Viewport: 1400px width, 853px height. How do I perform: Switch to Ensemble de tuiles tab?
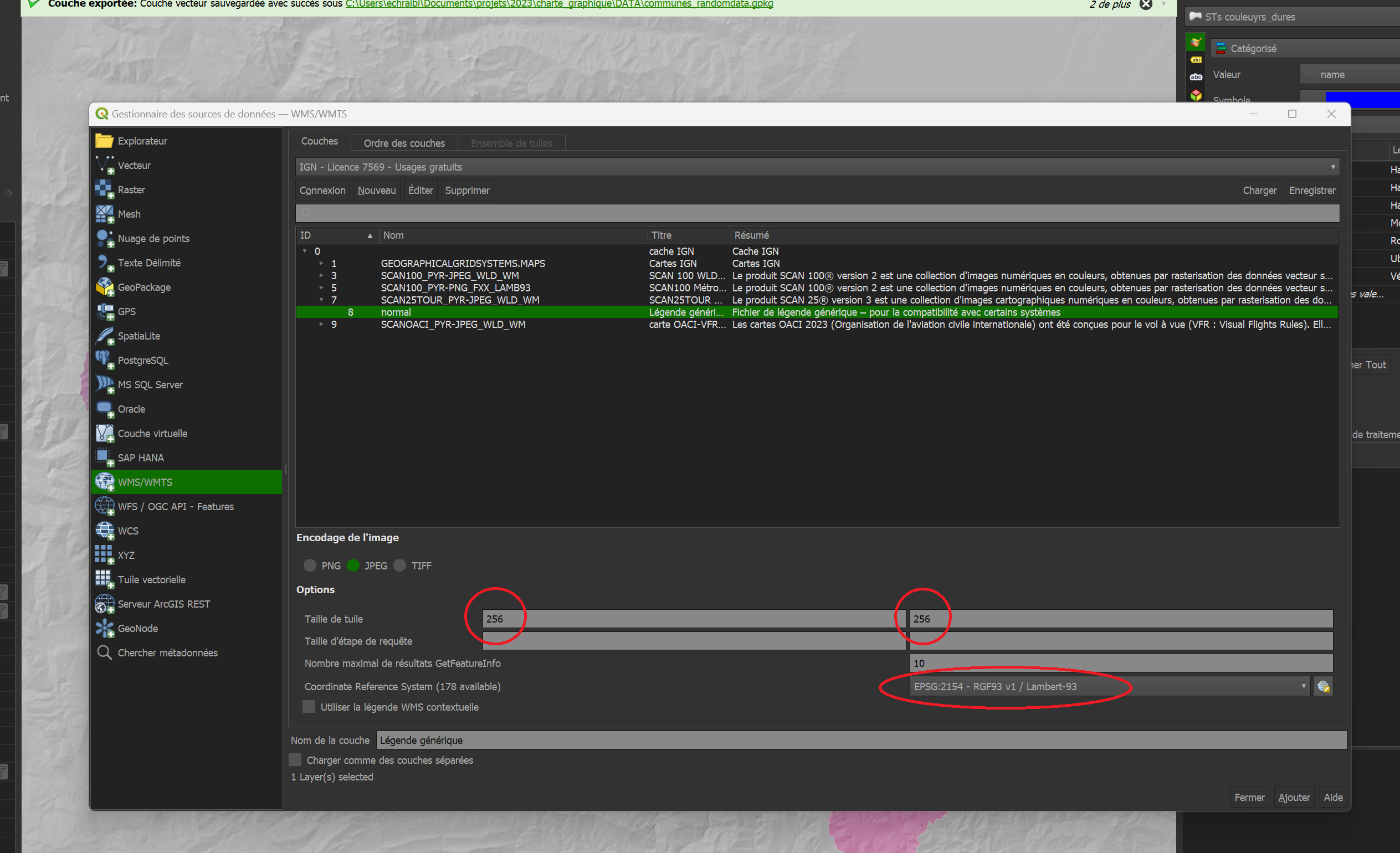tap(511, 143)
